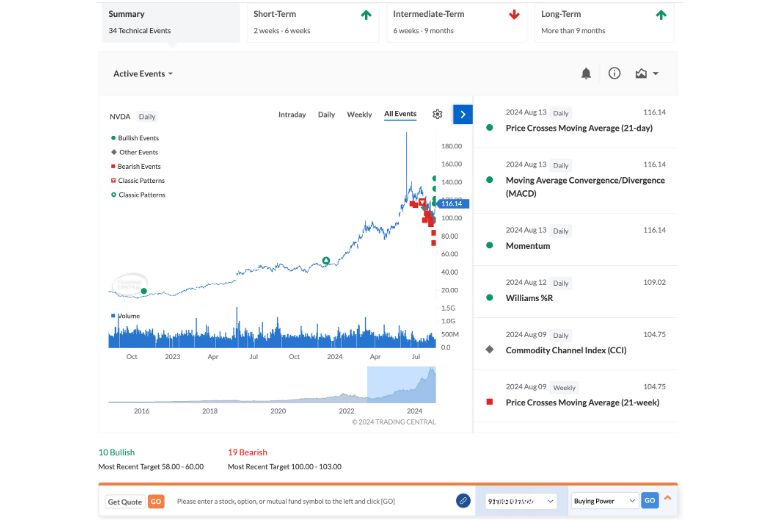Click the blue pencil edit icon
The height and width of the screenshot is (520, 780).
(x=463, y=501)
